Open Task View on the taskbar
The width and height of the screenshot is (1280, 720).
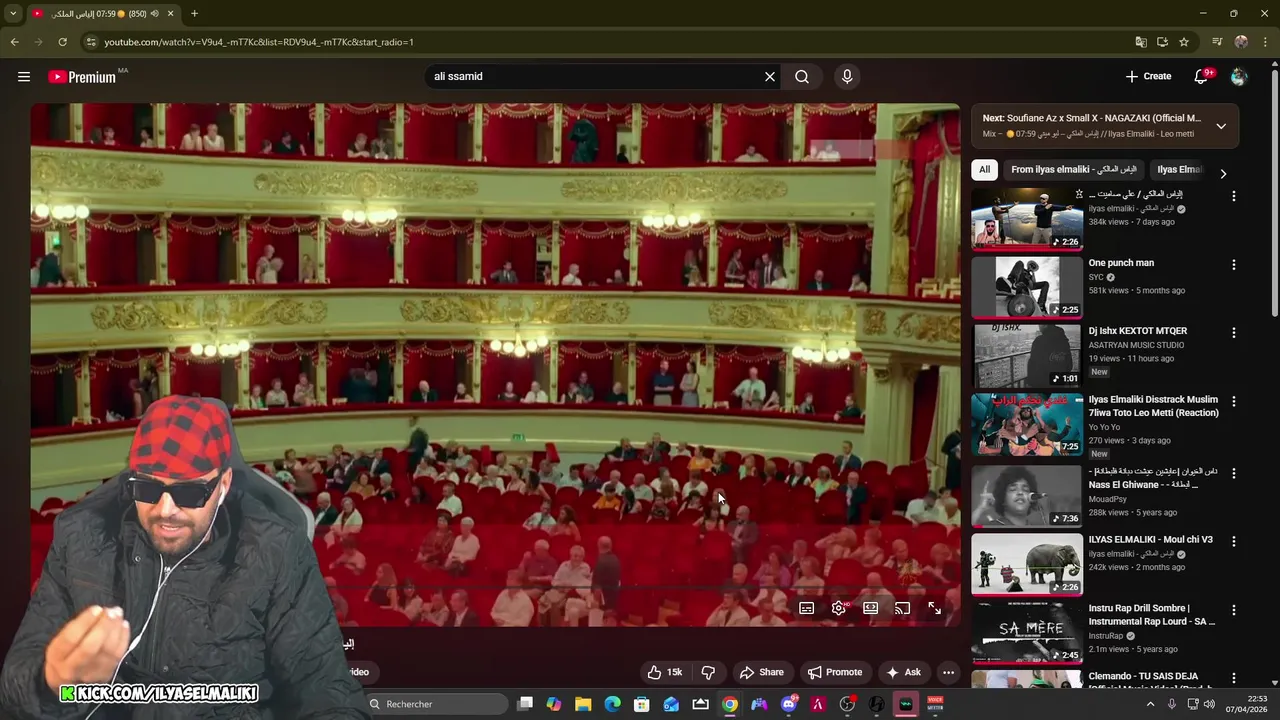coord(525,704)
